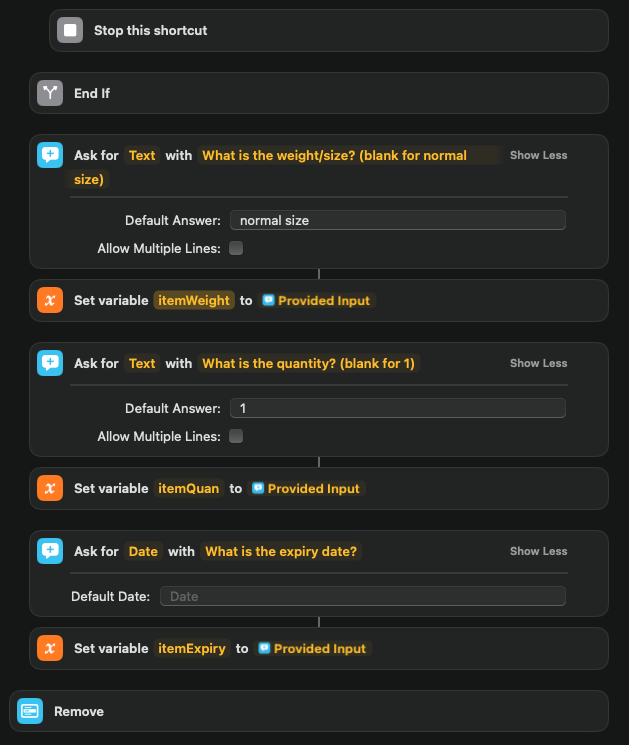Click the Default Answer field containing normal size
This screenshot has height=745, width=629.
point(397,220)
